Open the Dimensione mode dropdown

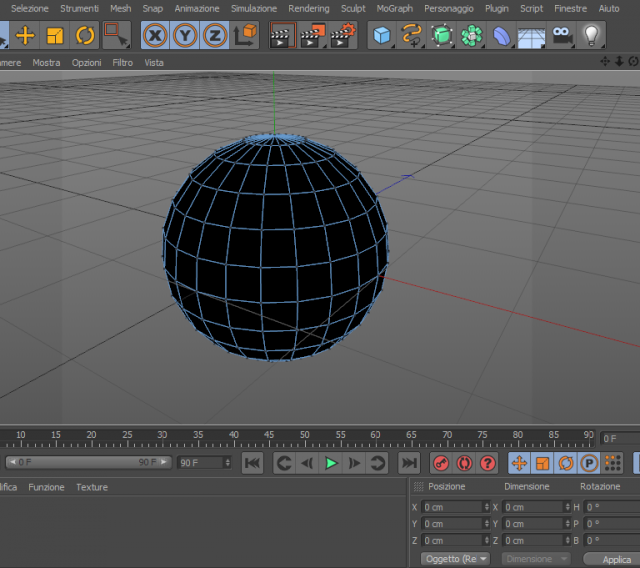click(536, 559)
